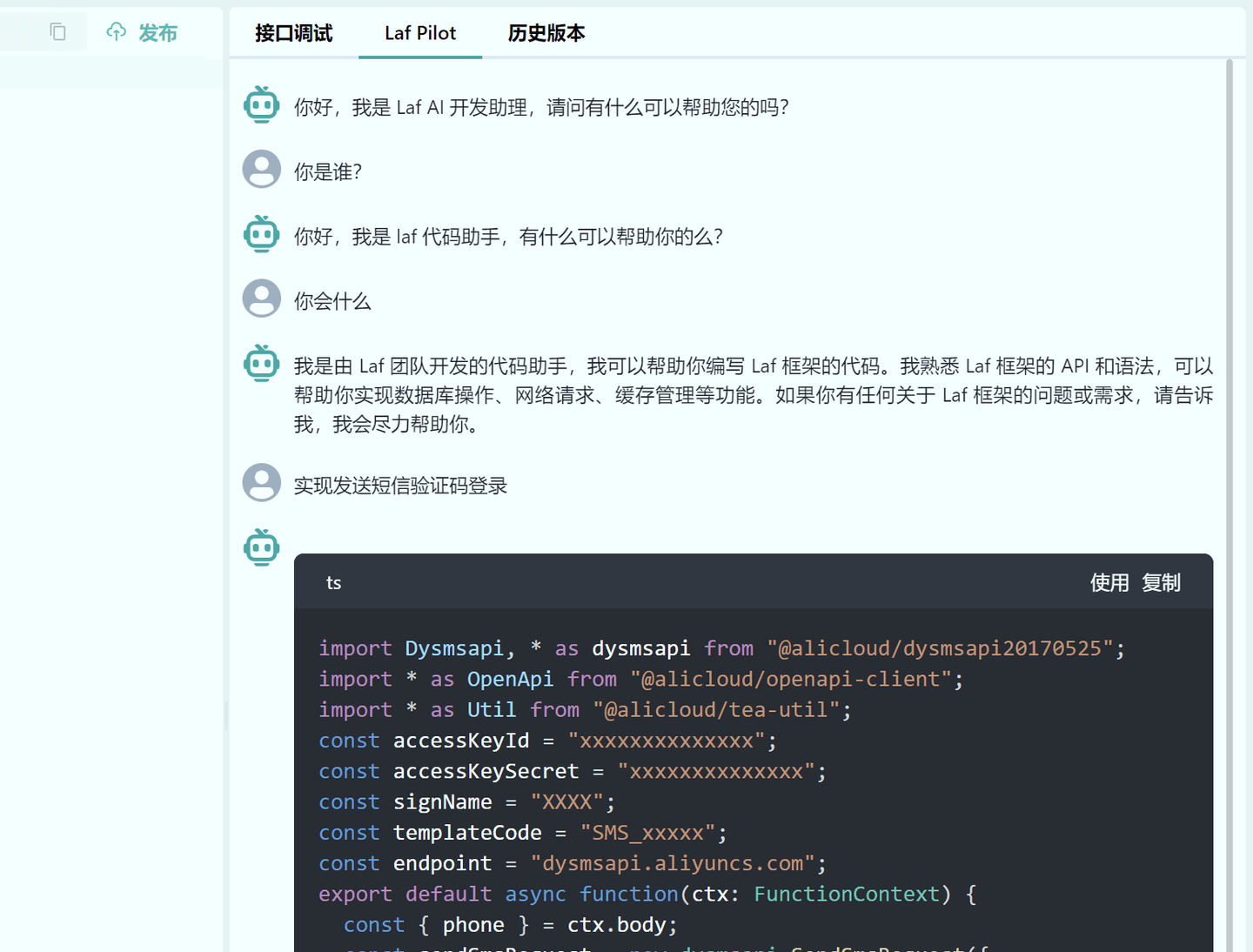The width and height of the screenshot is (1253, 952).
Task: Switch to the 接口调试 tab
Action: point(293,33)
